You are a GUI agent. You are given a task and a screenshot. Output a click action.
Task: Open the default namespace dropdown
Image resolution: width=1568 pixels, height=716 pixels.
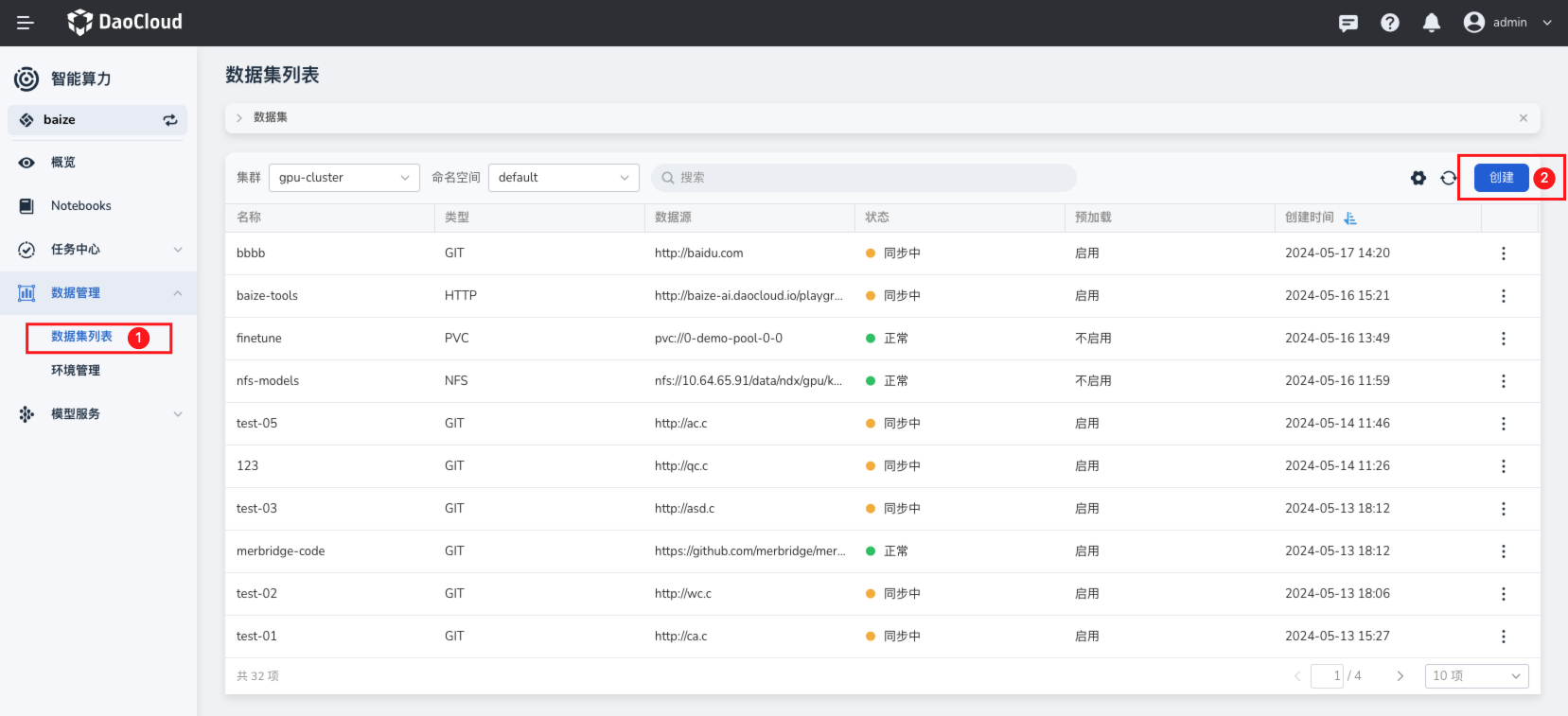pos(563,178)
